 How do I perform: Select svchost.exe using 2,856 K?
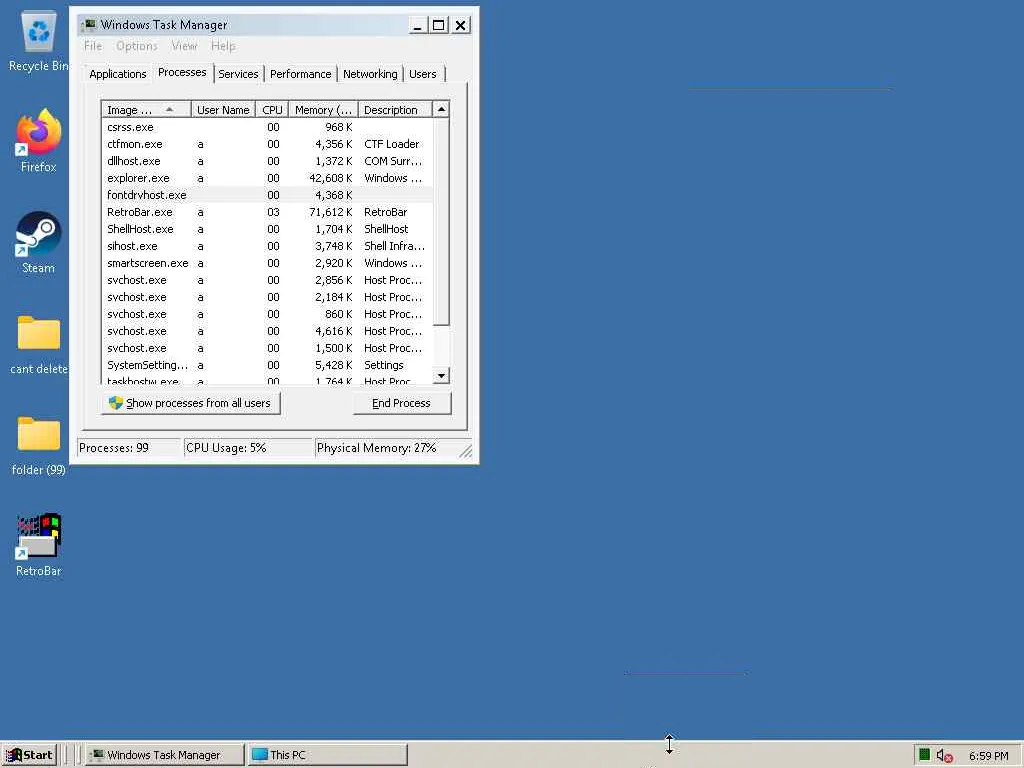click(267, 280)
